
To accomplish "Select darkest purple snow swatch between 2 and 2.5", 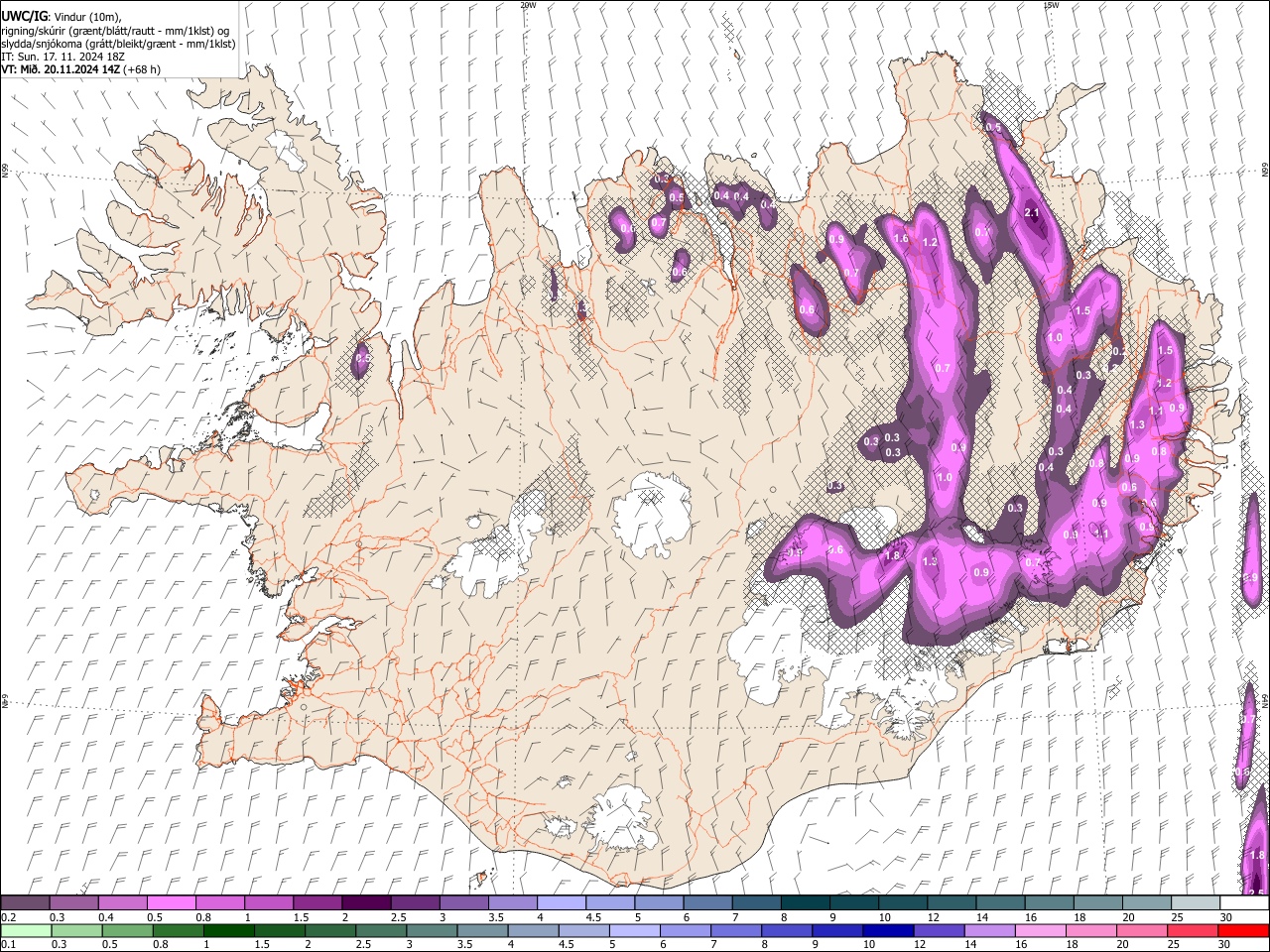I will (x=366, y=902).
